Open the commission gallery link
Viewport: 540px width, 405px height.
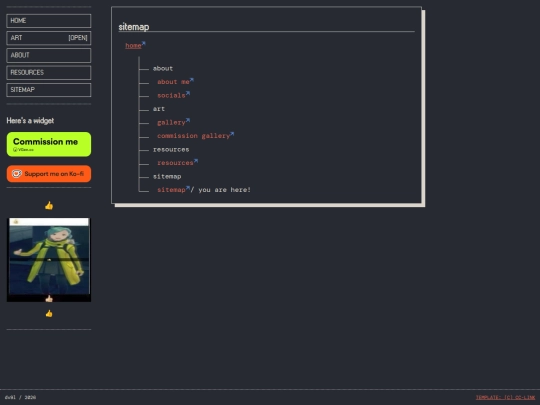point(193,136)
